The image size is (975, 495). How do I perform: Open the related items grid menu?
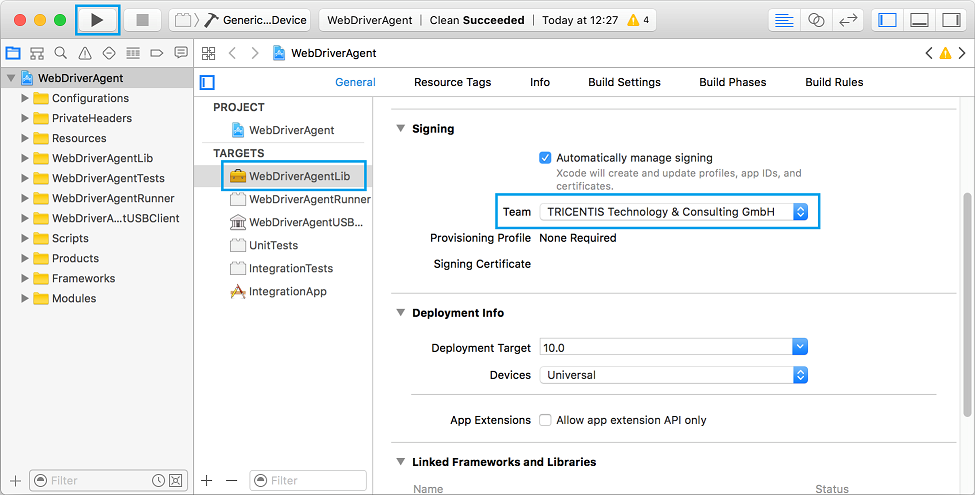pos(208,53)
